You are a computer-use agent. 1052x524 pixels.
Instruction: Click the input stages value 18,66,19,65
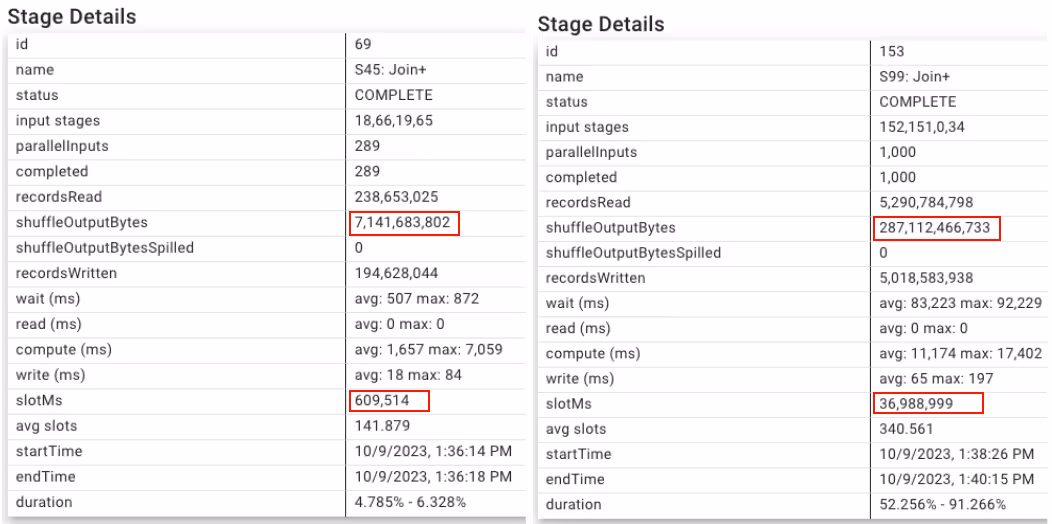[x=396, y=121]
